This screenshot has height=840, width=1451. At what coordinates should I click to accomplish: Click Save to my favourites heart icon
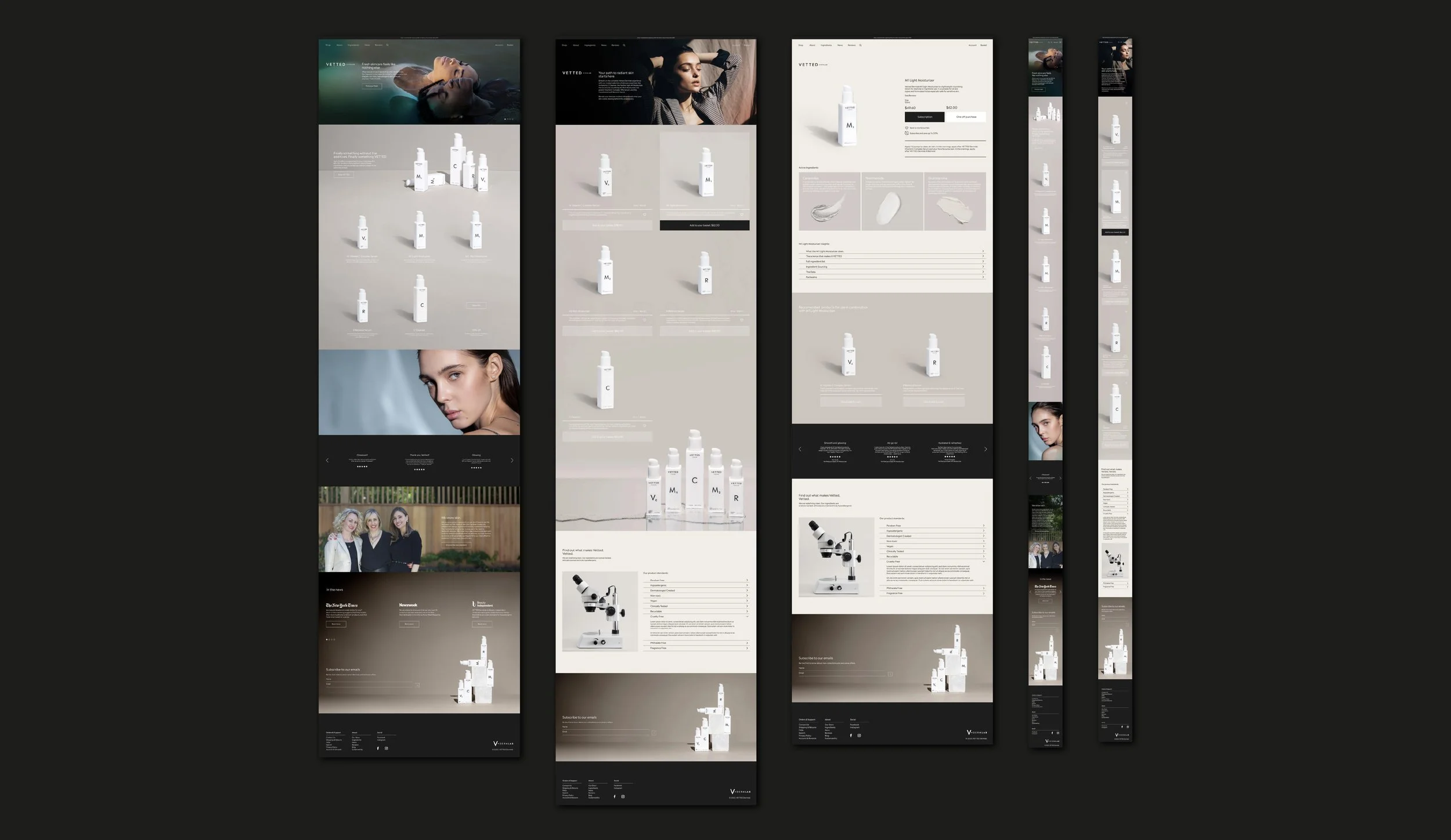pyautogui.click(x=907, y=128)
